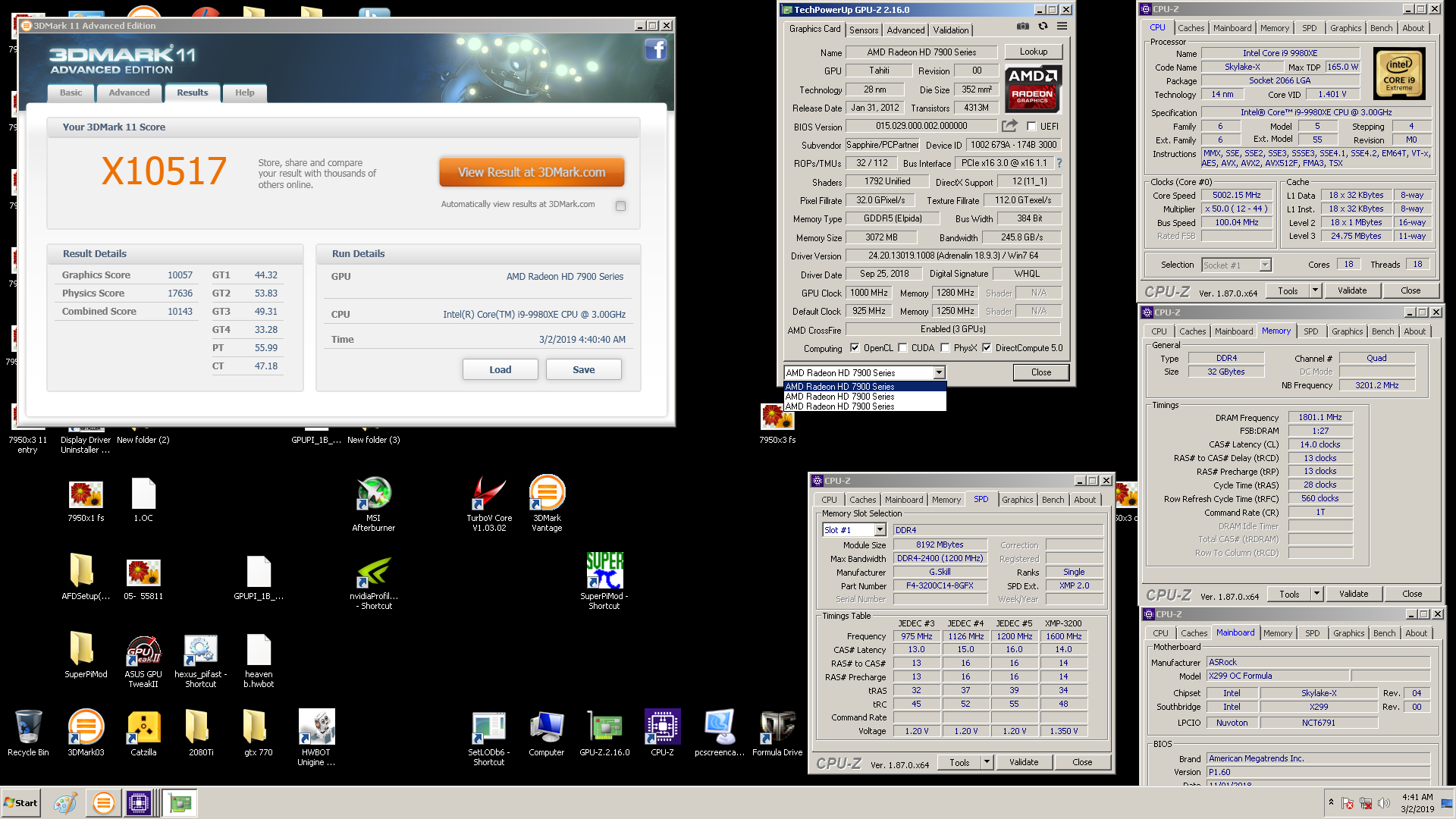This screenshot has width=1456, height=819.
Task: Open the Computer desktop icon
Action: (x=547, y=733)
